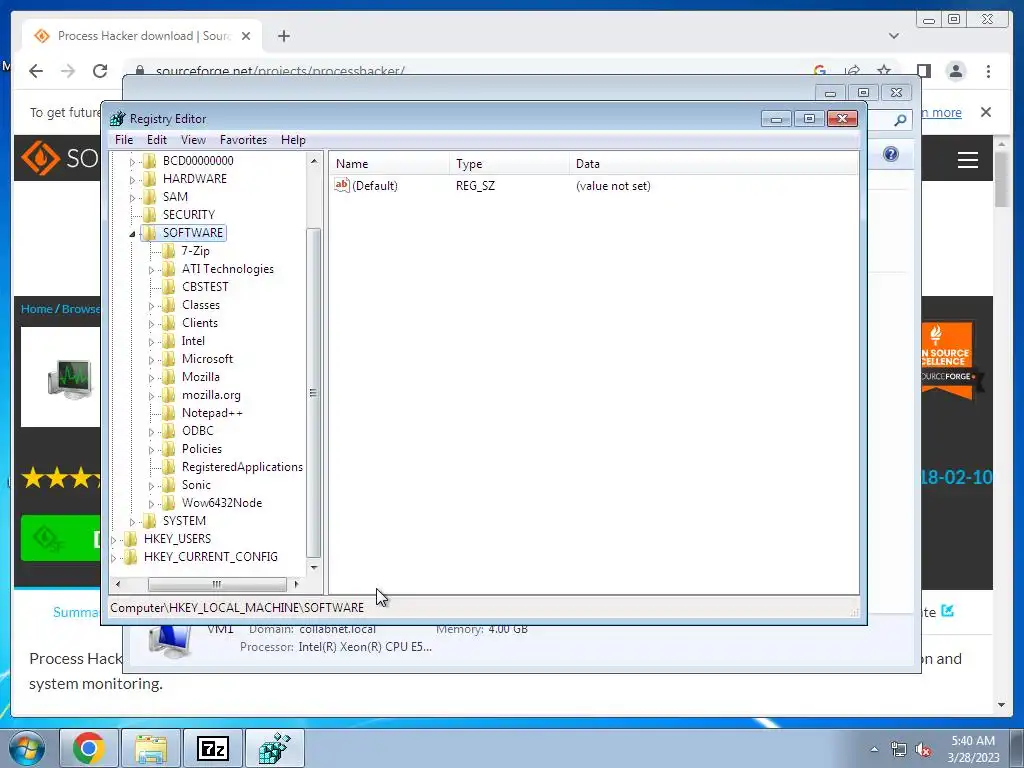Select the Classes key label
The width and height of the screenshot is (1024, 768).
pyautogui.click(x=200, y=305)
